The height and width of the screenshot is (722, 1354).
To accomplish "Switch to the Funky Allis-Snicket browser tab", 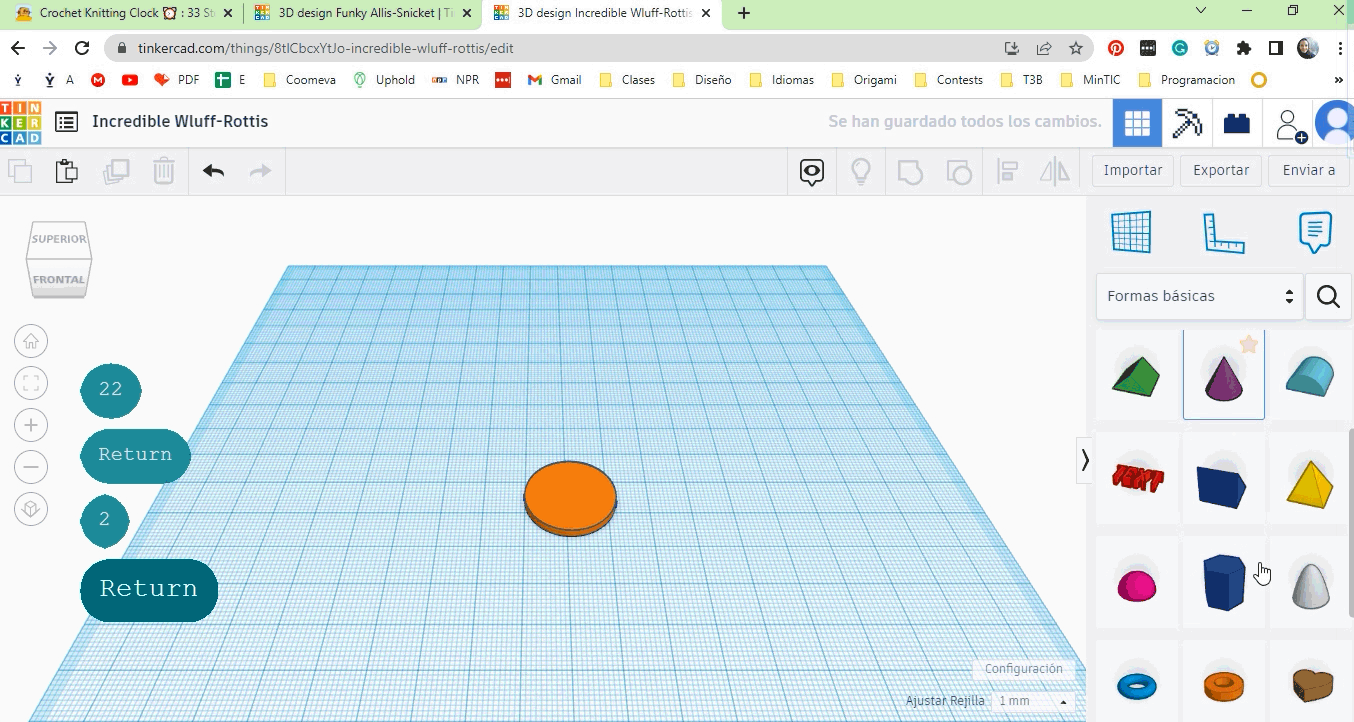I will click(360, 13).
